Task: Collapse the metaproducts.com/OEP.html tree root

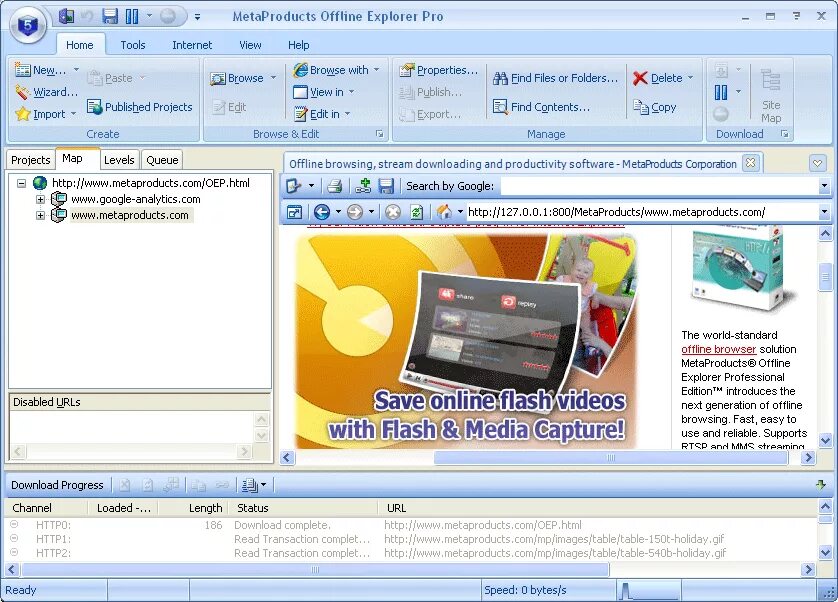Action: [21, 183]
